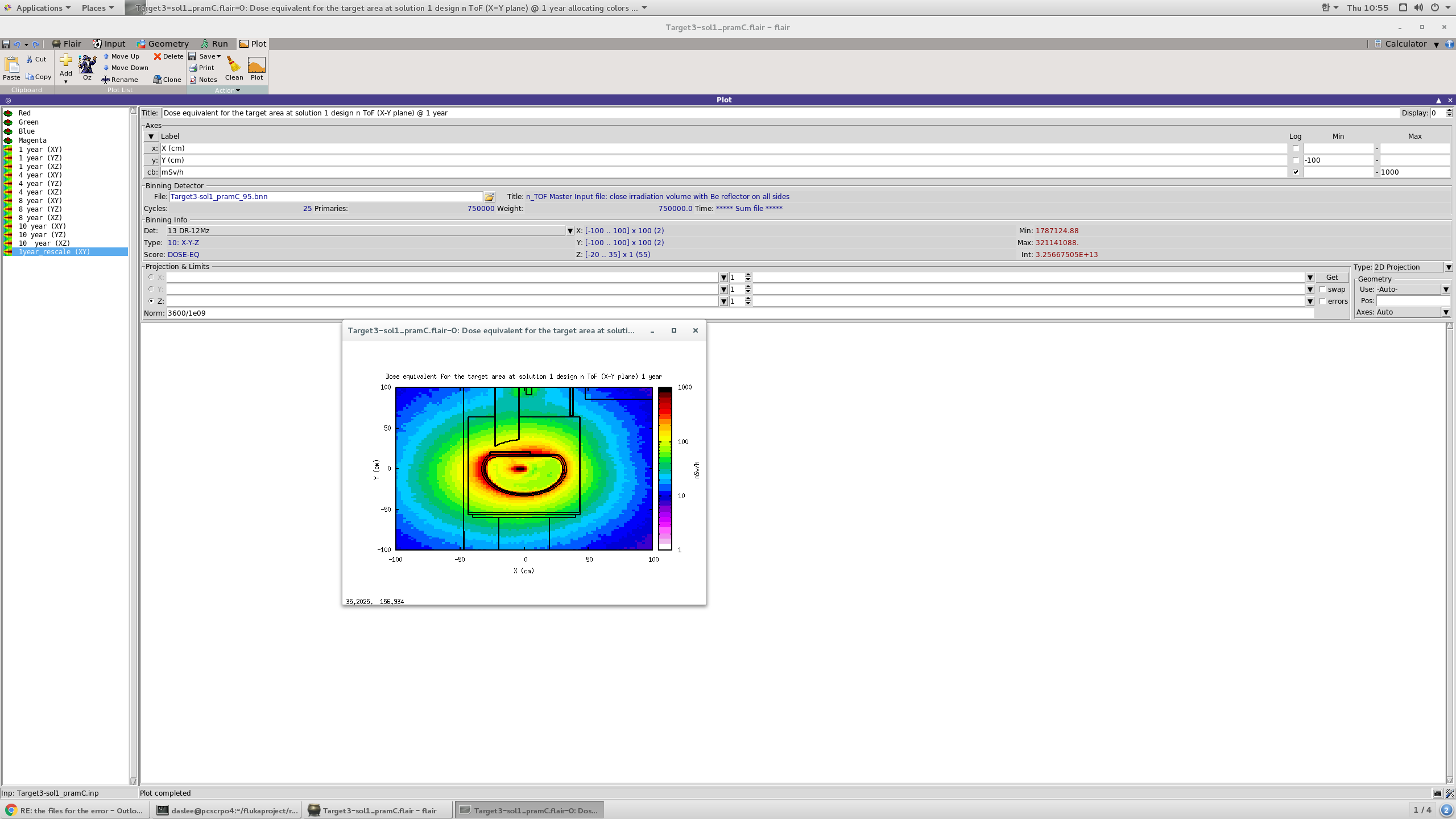Switch to the Input tab

(109, 44)
